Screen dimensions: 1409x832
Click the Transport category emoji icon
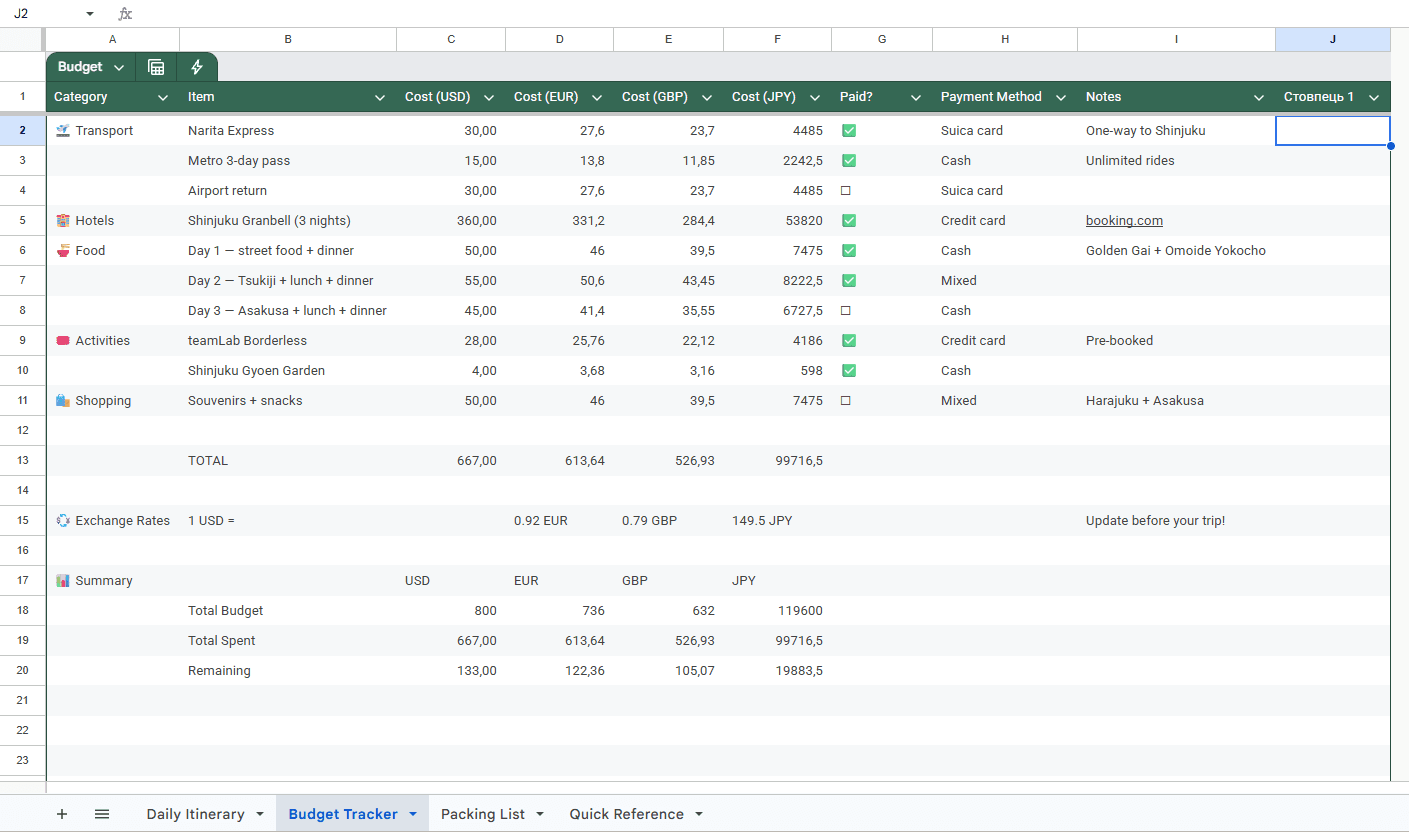click(x=63, y=131)
